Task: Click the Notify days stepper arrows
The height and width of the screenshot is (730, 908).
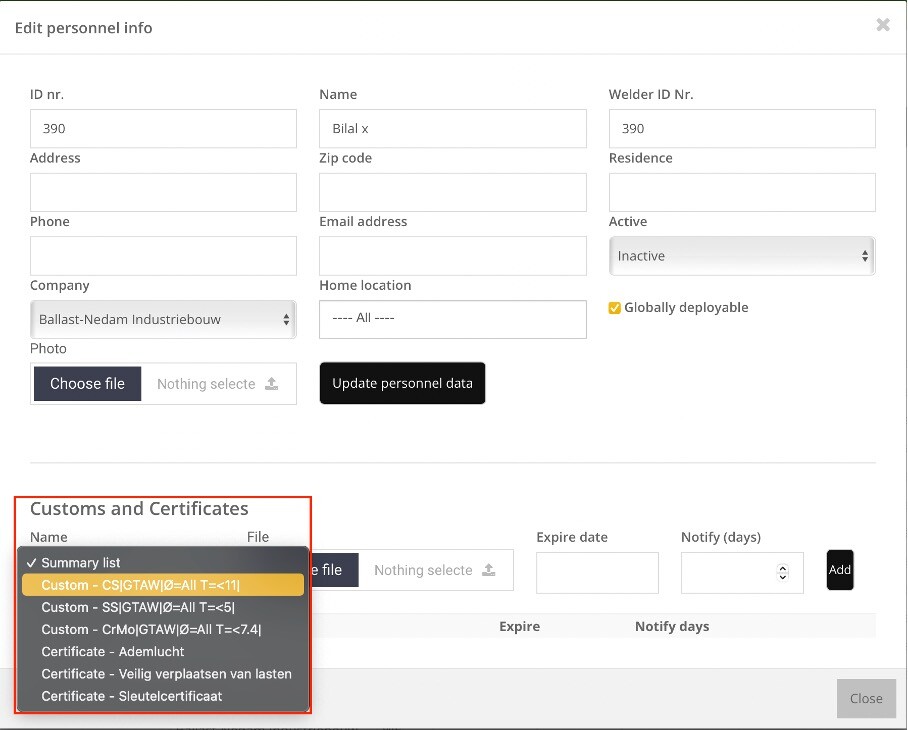Action: point(782,573)
